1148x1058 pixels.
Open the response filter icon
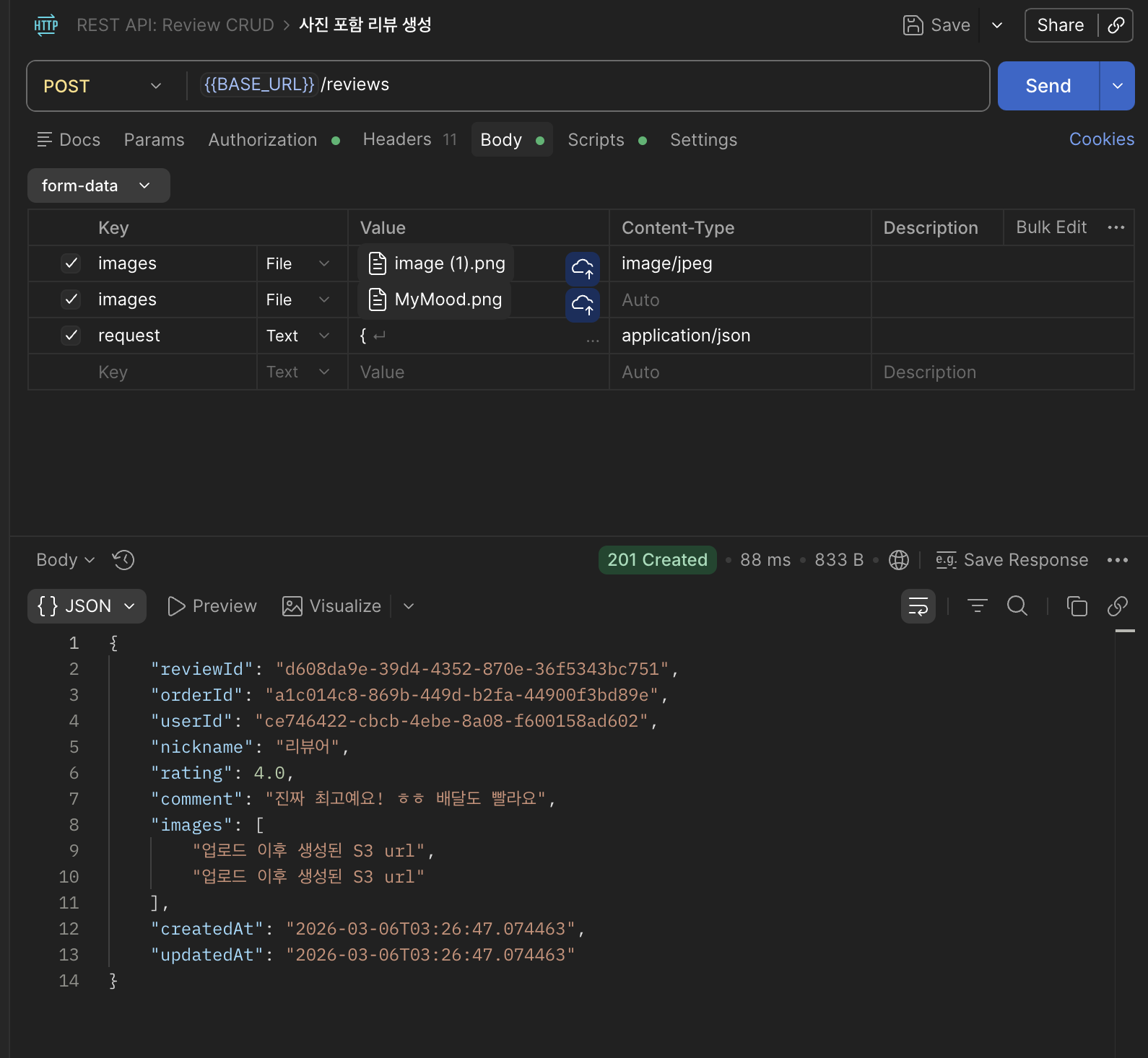tap(978, 606)
